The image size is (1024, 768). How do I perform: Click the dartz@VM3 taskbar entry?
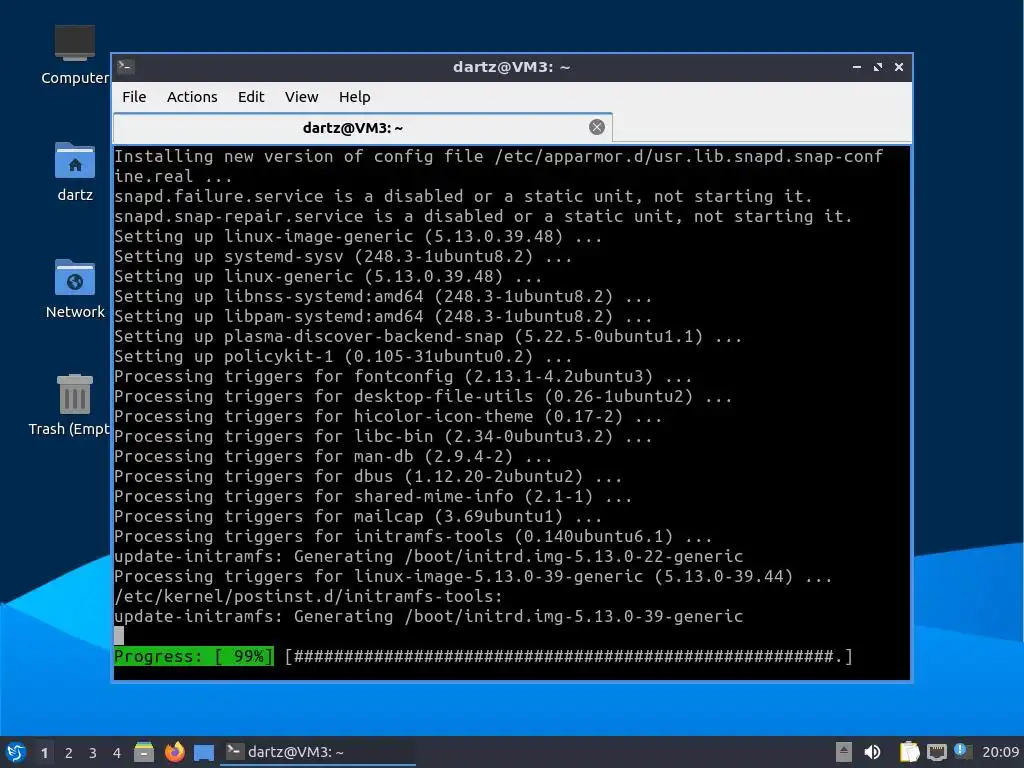coord(318,752)
